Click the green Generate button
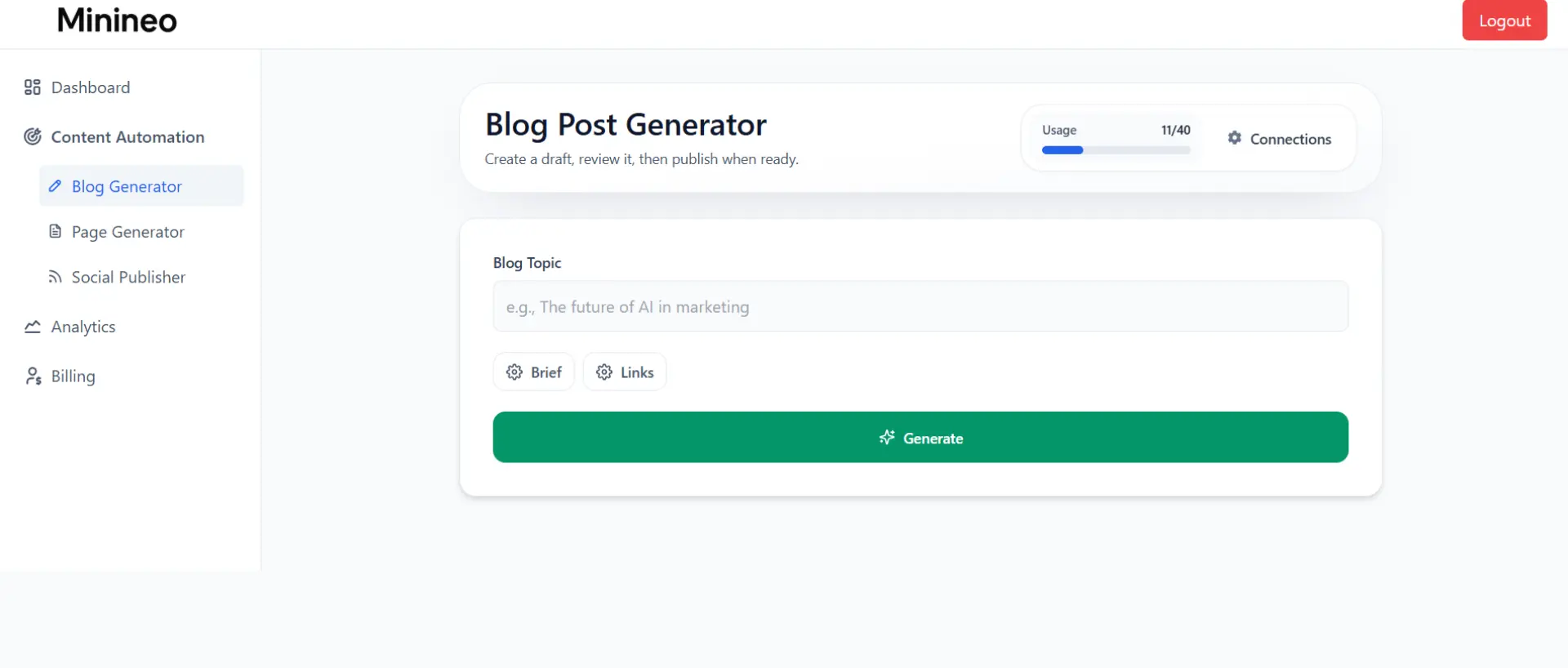This screenshot has height=668, width=1568. click(x=920, y=438)
